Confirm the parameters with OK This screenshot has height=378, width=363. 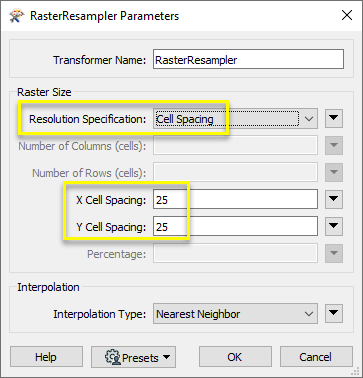pyautogui.click(x=235, y=357)
